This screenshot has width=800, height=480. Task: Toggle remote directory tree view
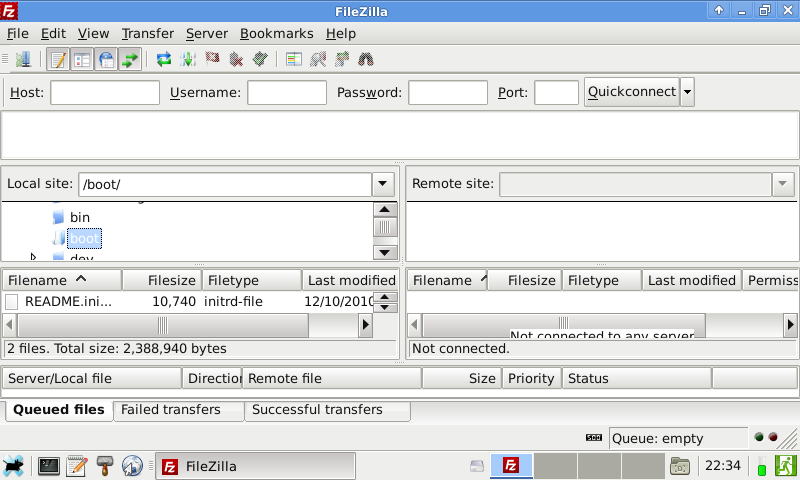[x=105, y=59]
